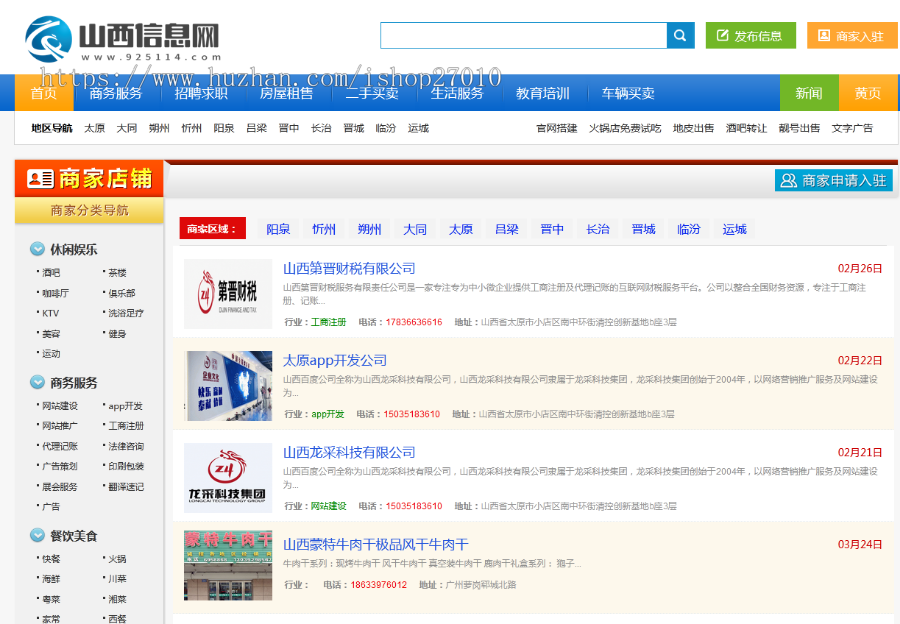Open the 房屋租售 navigation item
900x624 pixels.
pyautogui.click(x=286, y=93)
